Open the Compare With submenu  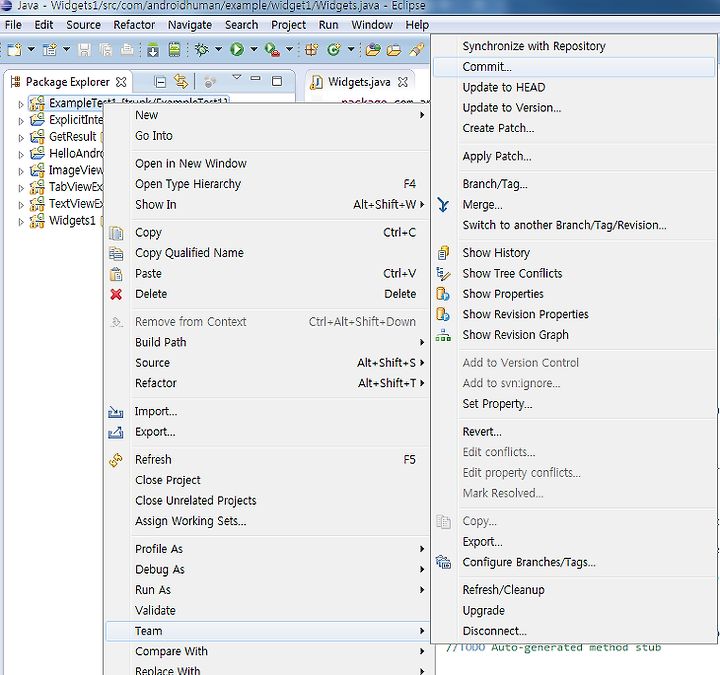coord(267,652)
